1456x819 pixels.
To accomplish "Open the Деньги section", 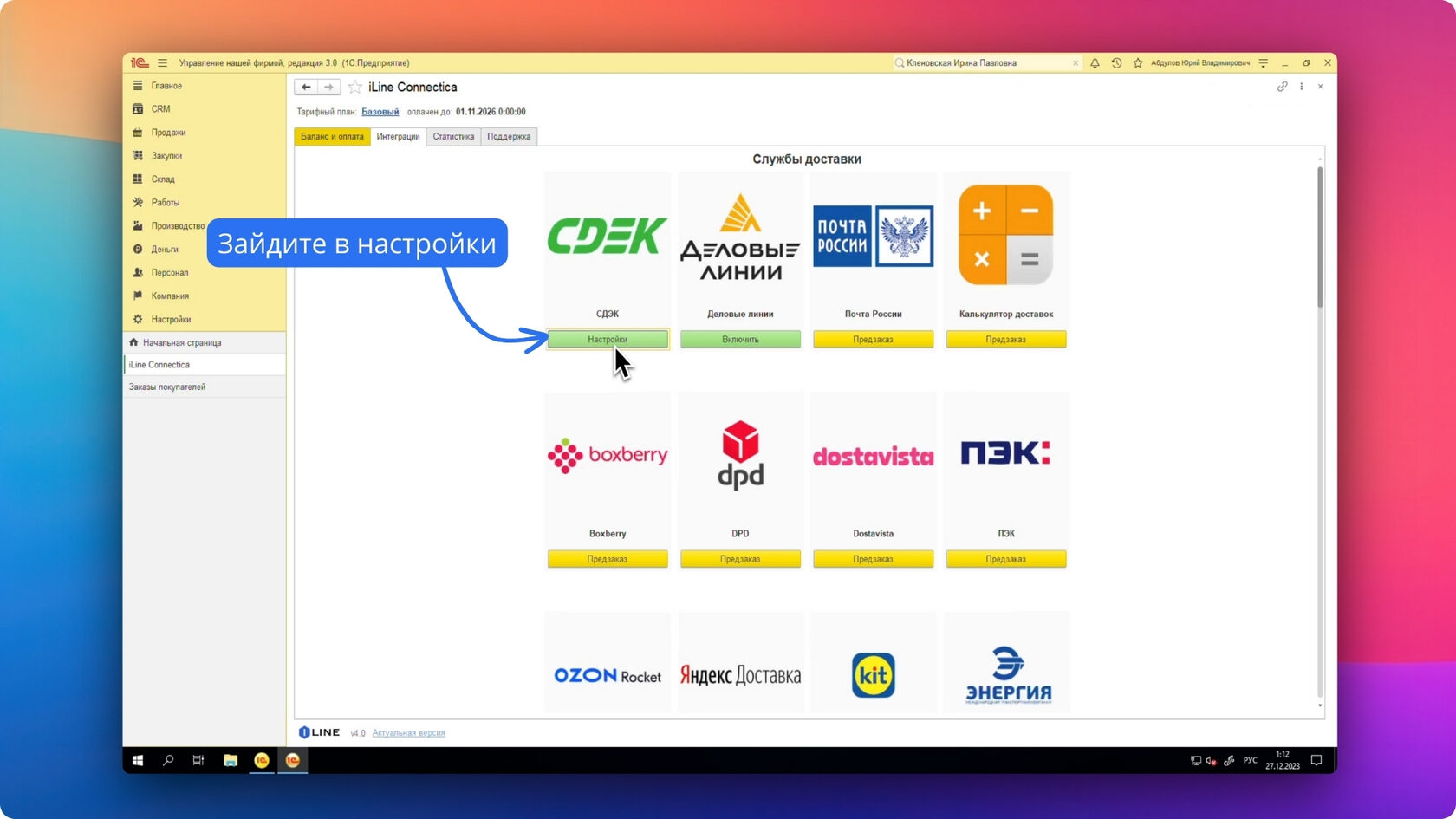I will click(x=165, y=250).
